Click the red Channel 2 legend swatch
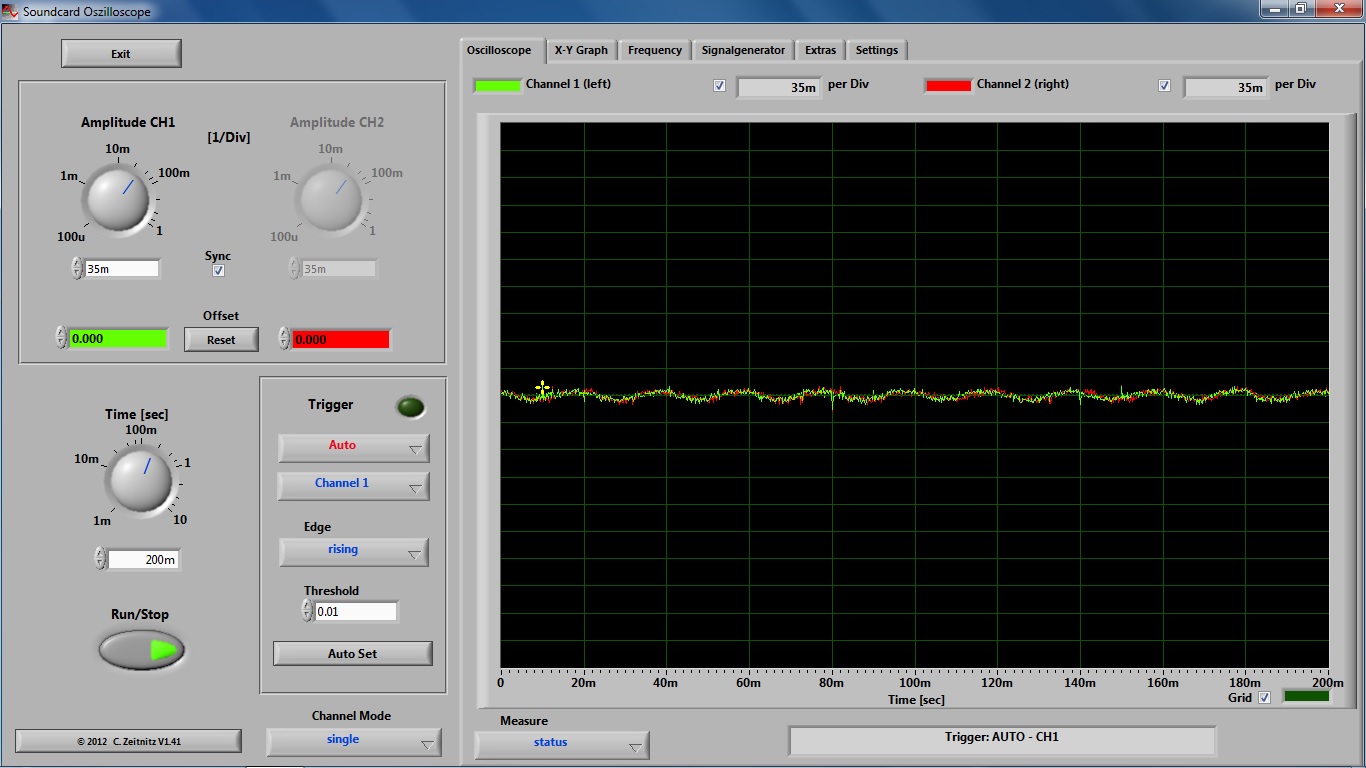1366x768 pixels. point(948,85)
